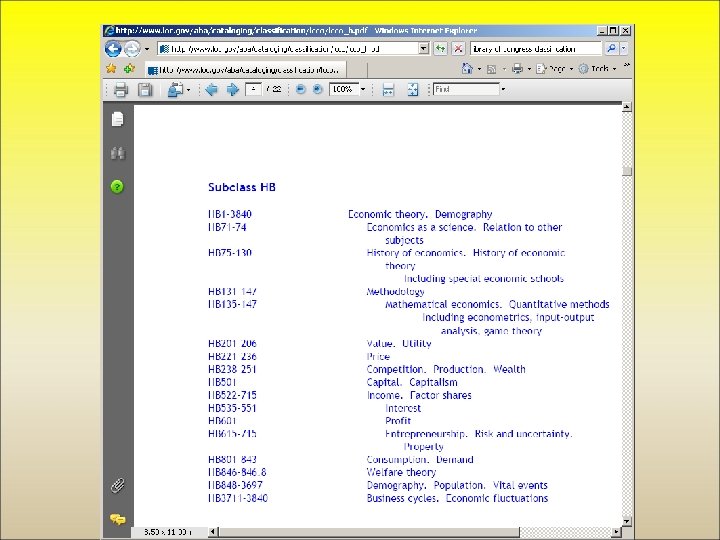
Task: Click the 100% zoom value field
Action: coord(343,89)
